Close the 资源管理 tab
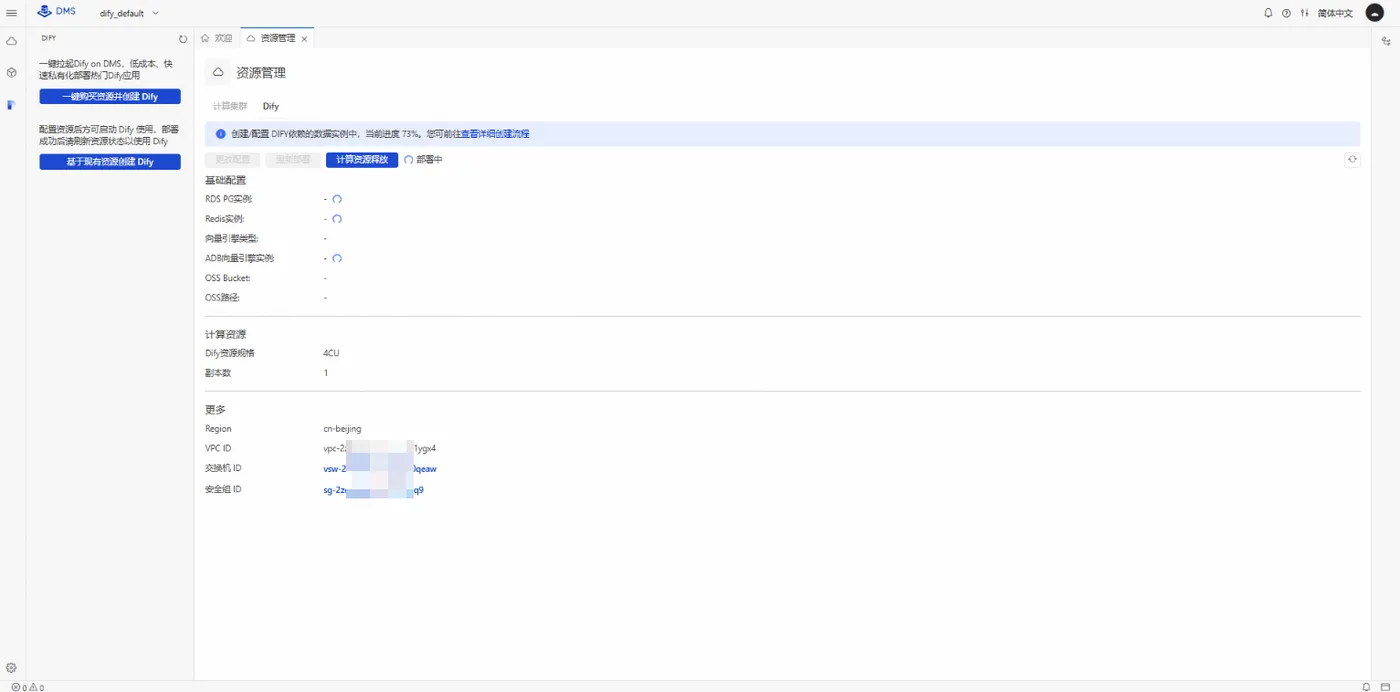1400x692 pixels. (x=305, y=39)
